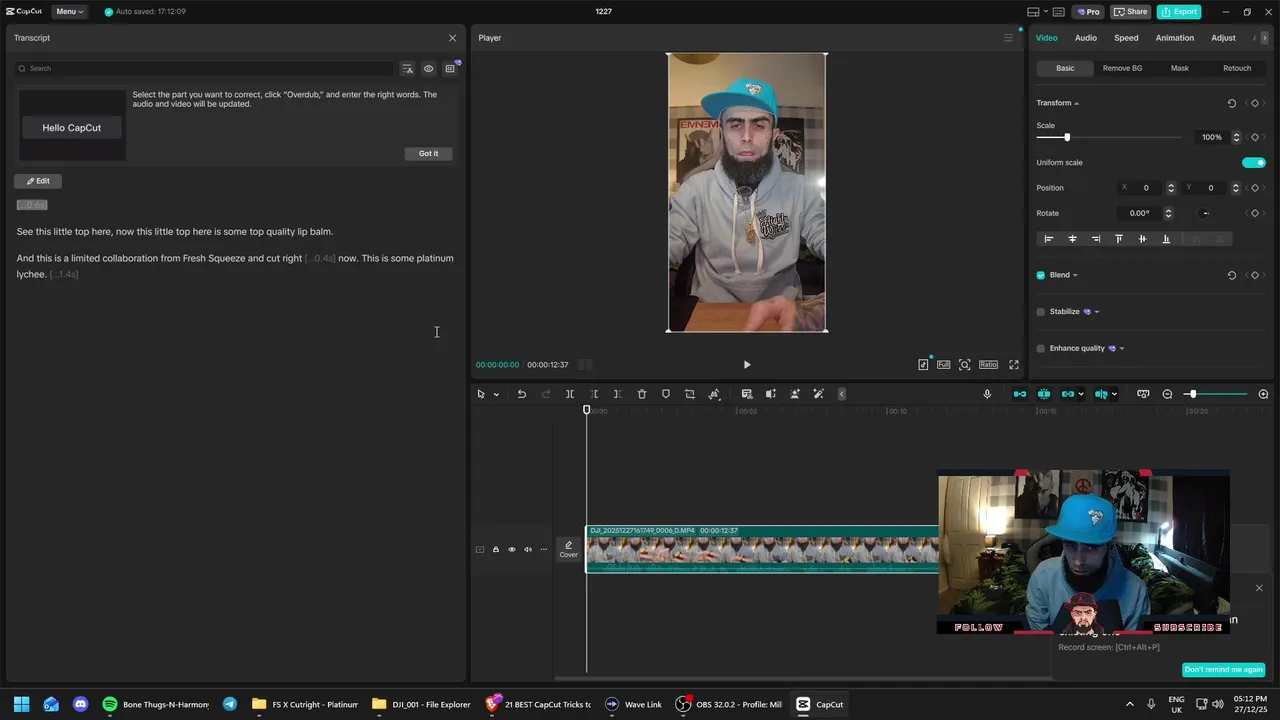Toggle the Uniform scale switch
This screenshot has height=720, width=1280.
[1254, 162]
